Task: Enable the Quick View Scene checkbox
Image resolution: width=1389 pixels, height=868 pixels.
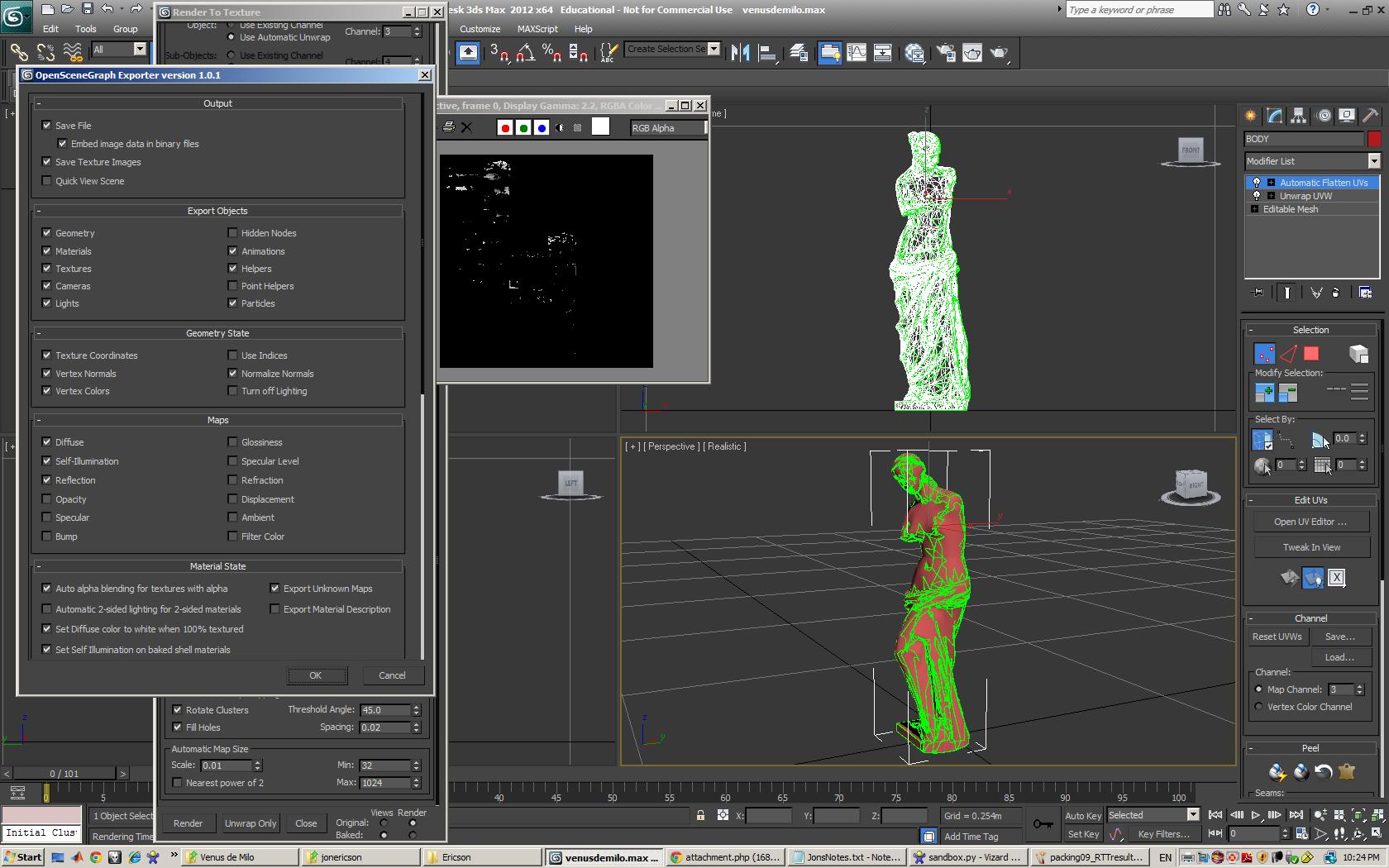Action: (47, 181)
